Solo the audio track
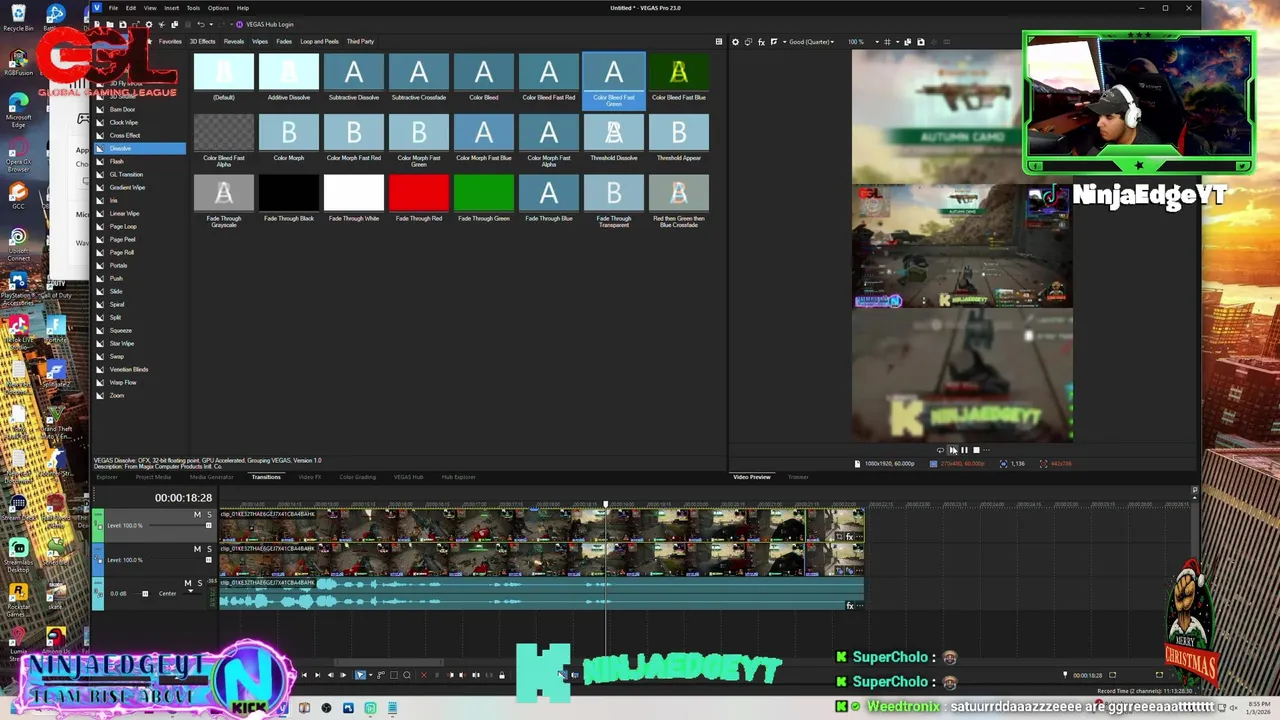 tap(199, 583)
